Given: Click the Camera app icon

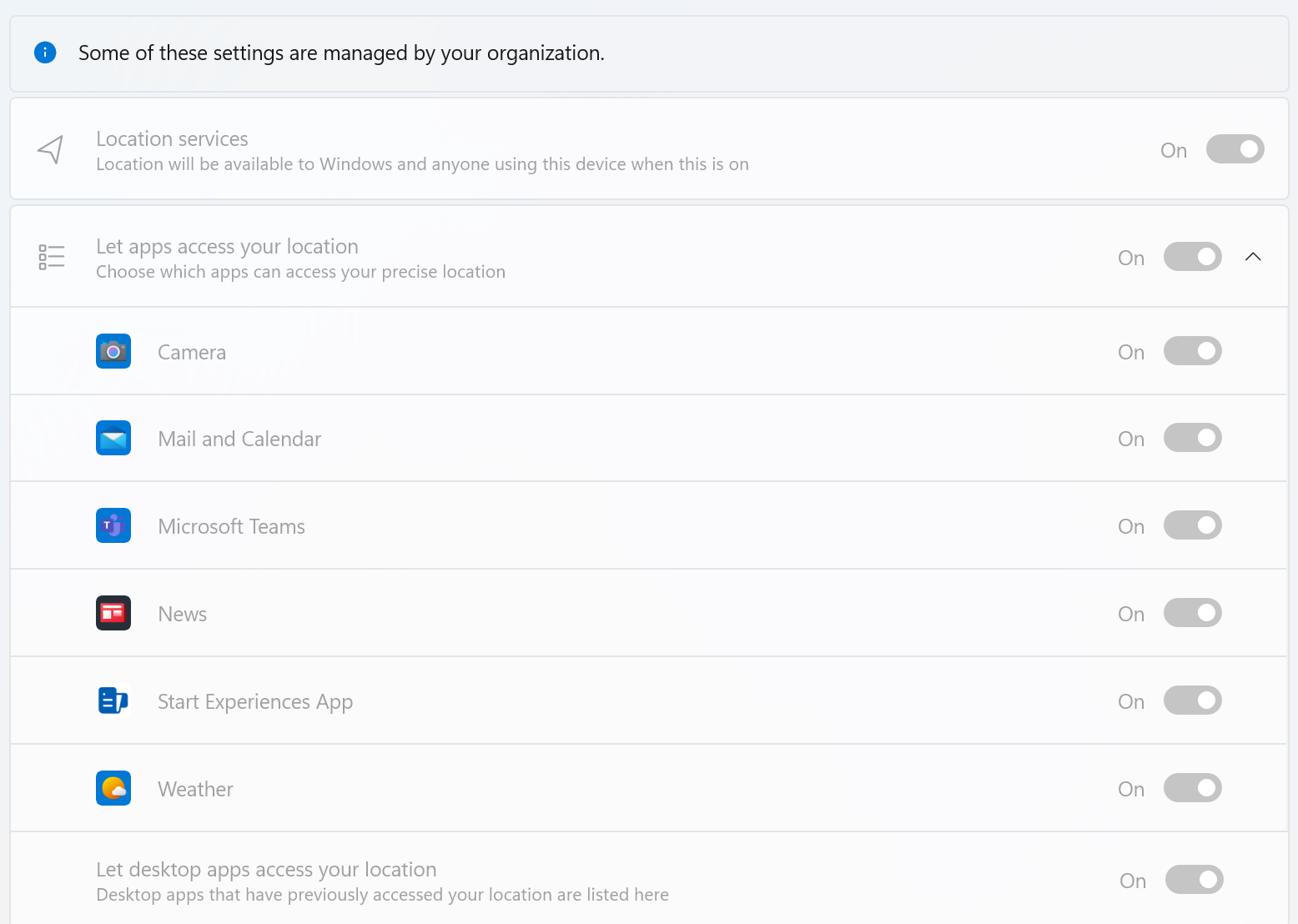Looking at the screenshot, I should pyautogui.click(x=113, y=351).
